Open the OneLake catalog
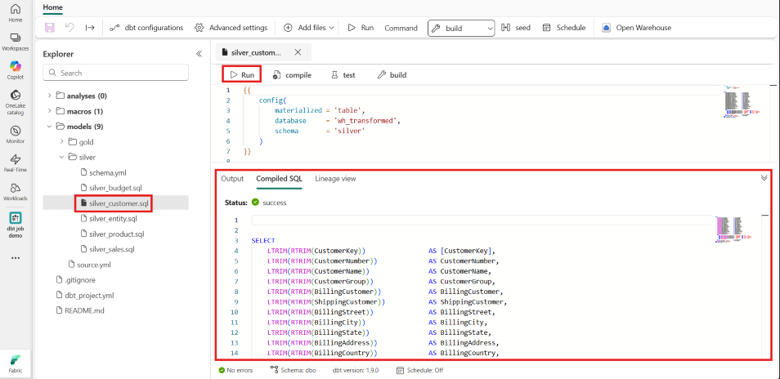 tap(15, 101)
